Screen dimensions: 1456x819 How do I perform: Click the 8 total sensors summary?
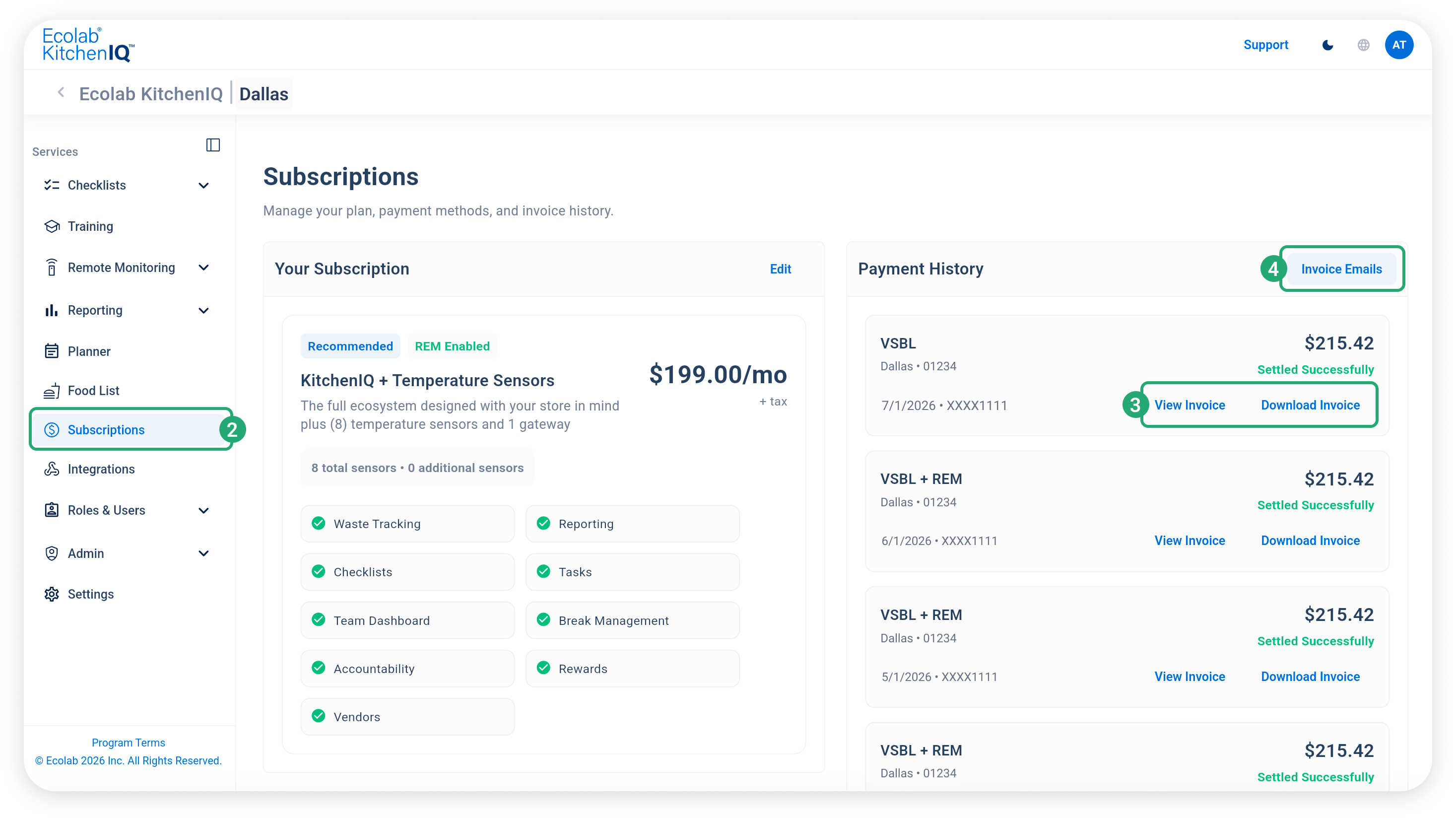[x=417, y=468]
